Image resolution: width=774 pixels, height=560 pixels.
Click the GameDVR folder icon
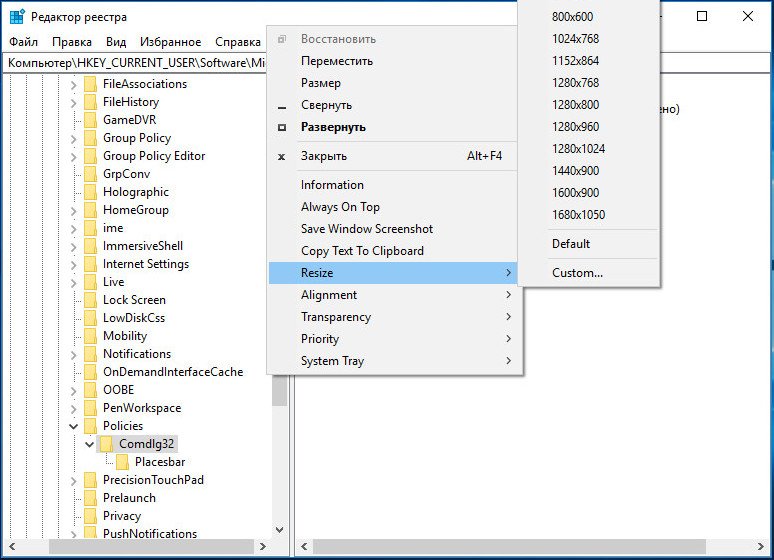click(x=91, y=120)
